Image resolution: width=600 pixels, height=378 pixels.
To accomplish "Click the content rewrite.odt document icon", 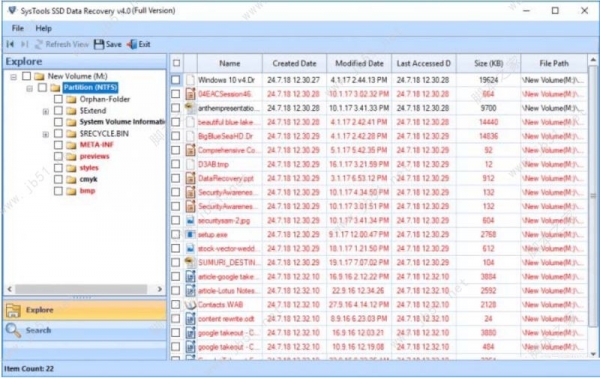I will point(190,319).
